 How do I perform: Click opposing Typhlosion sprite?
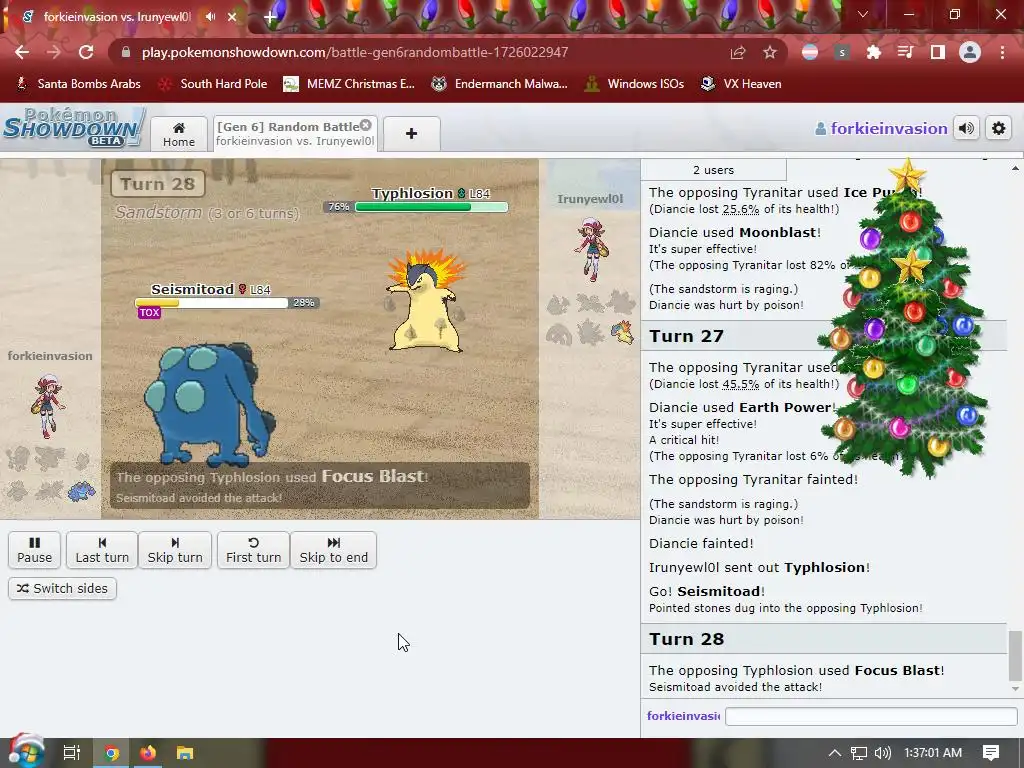(x=426, y=302)
